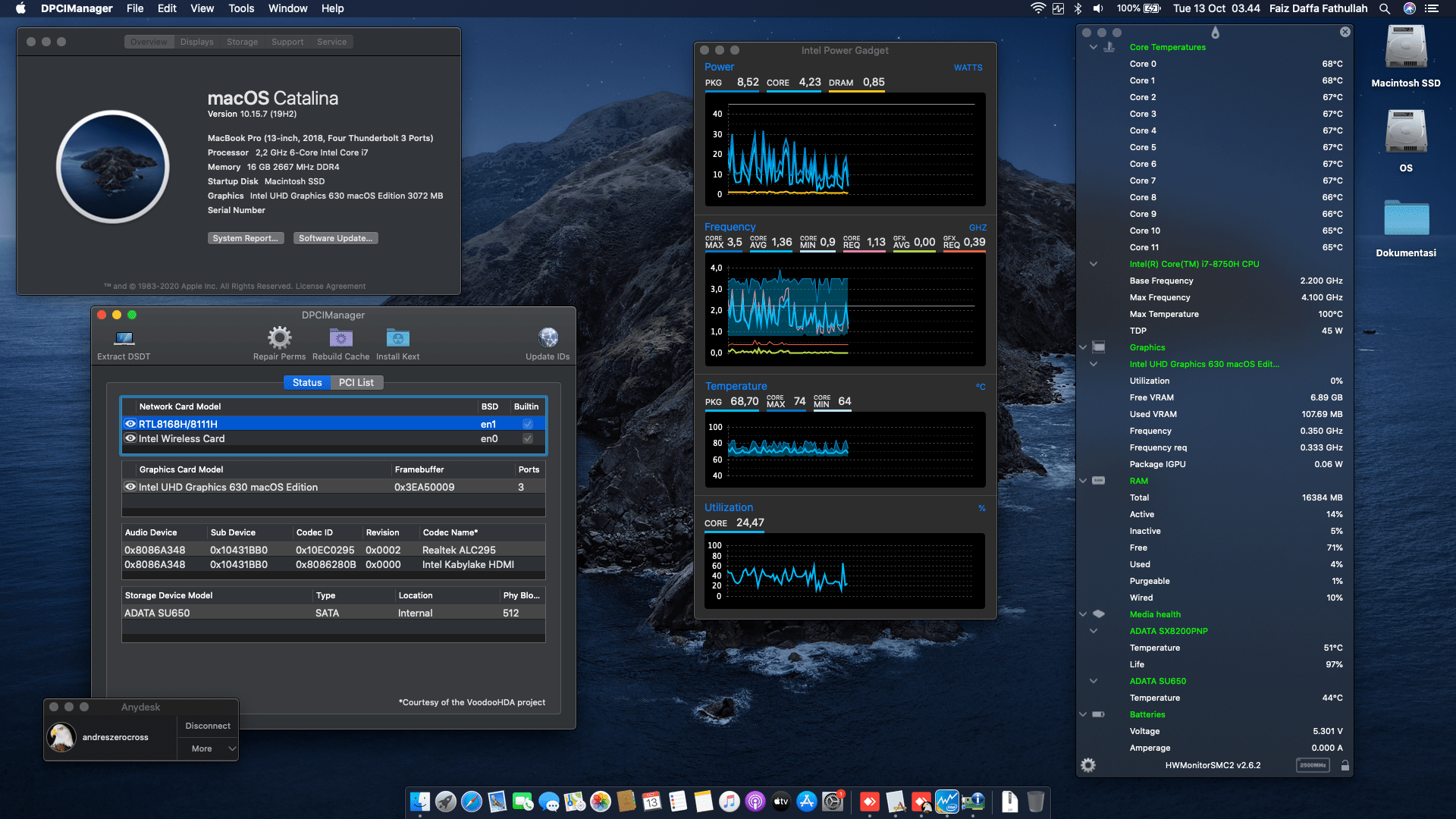Toggle visibility eye for RTL8168H network card
The width and height of the screenshot is (1456, 819).
click(130, 424)
